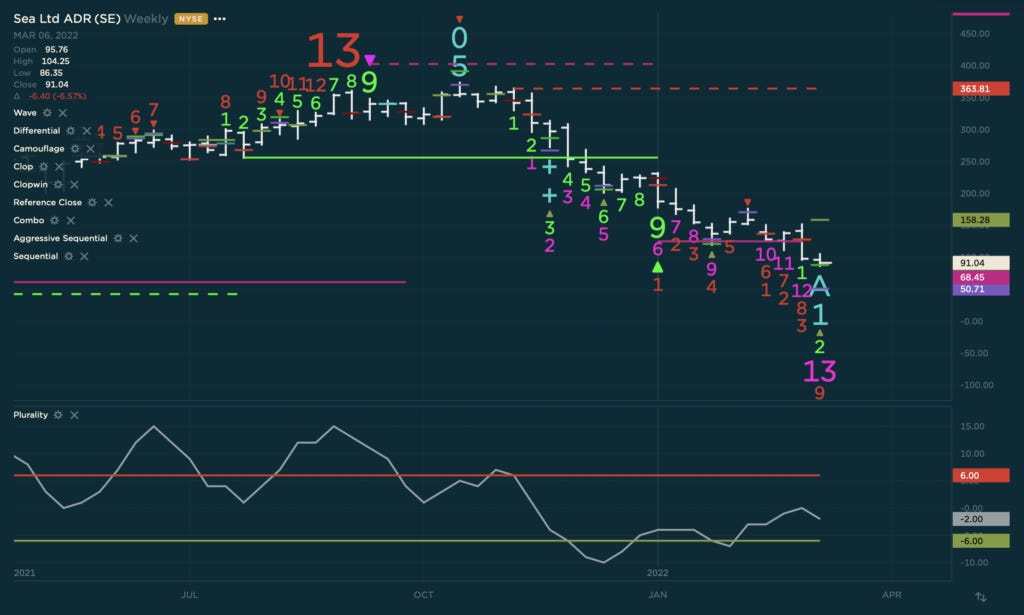Select the 91.04 current price label

[x=980, y=263]
